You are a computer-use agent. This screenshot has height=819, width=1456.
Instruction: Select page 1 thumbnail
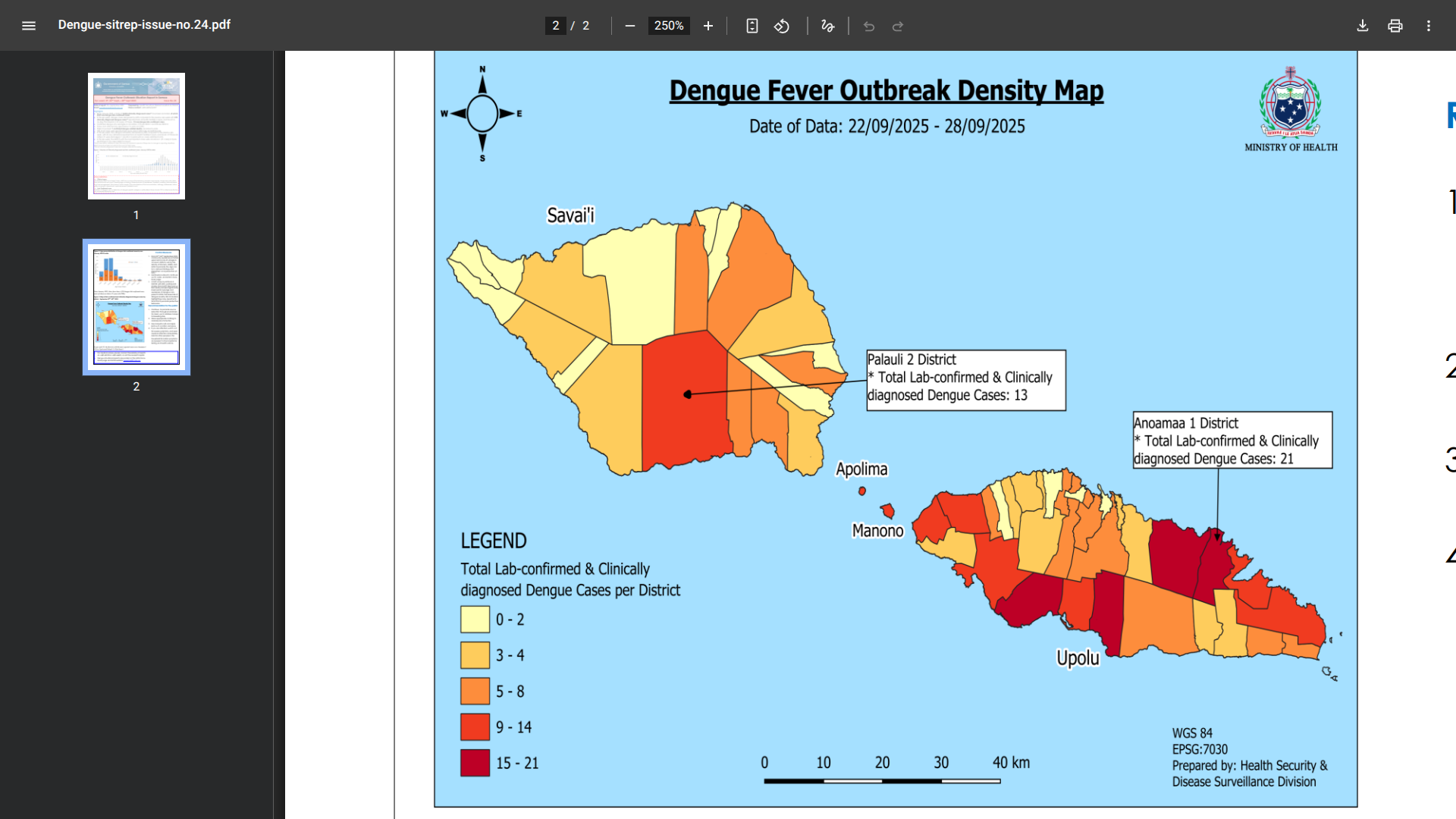click(x=136, y=136)
